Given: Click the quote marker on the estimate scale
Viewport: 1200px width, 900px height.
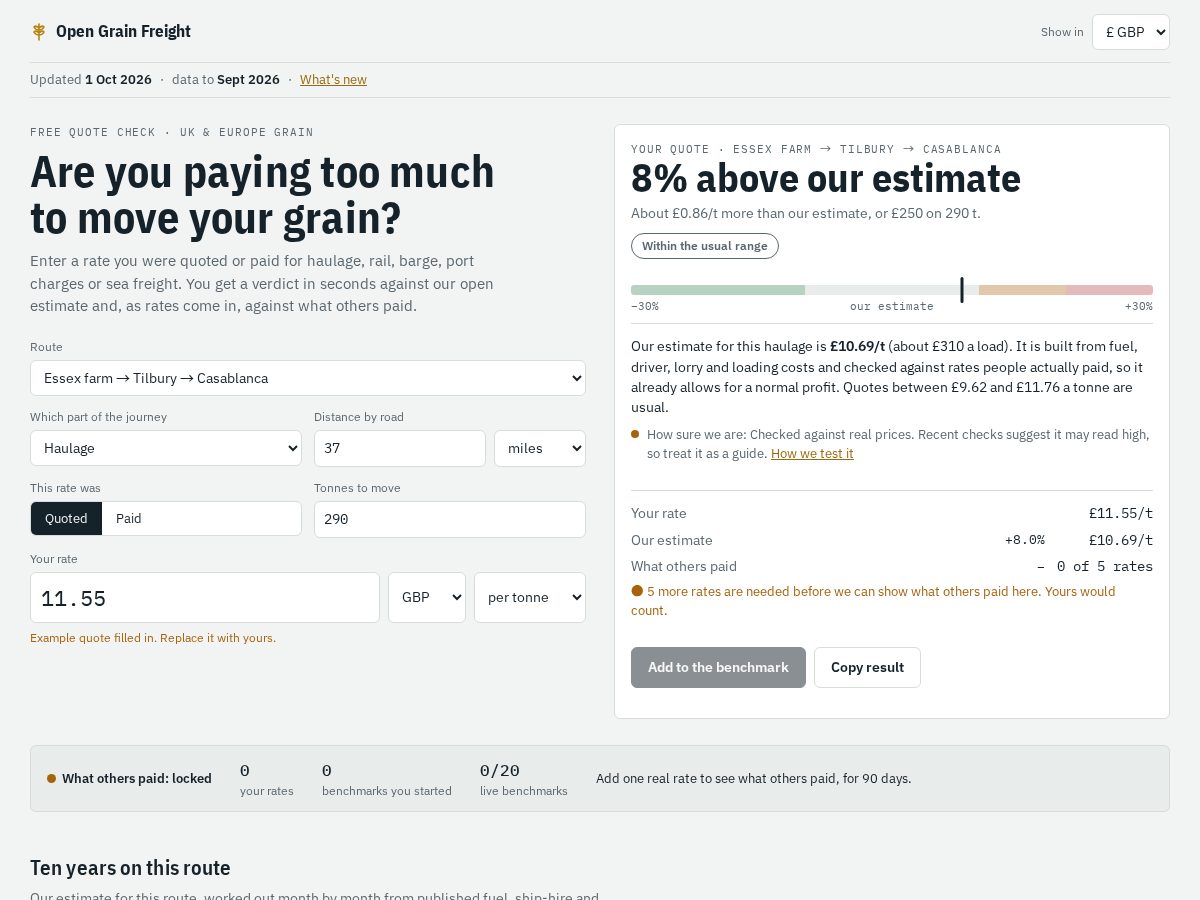Looking at the screenshot, I should [x=962, y=290].
